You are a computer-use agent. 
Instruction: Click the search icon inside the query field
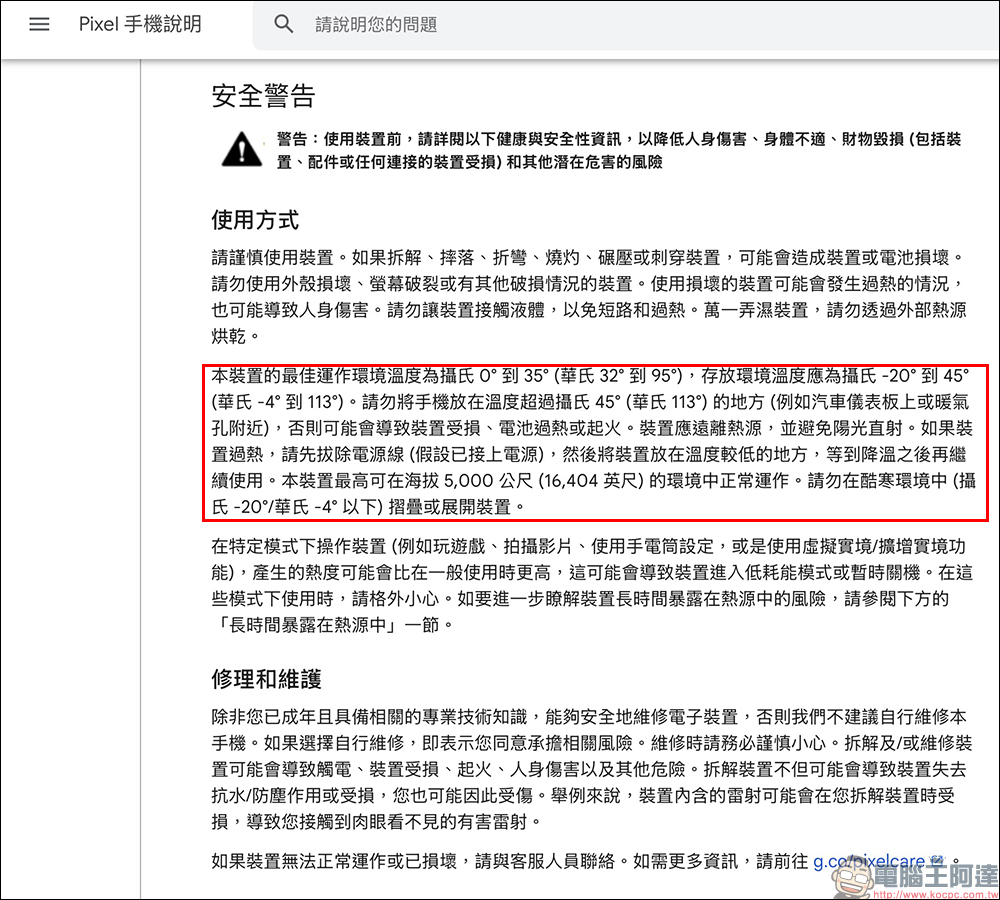tap(283, 23)
